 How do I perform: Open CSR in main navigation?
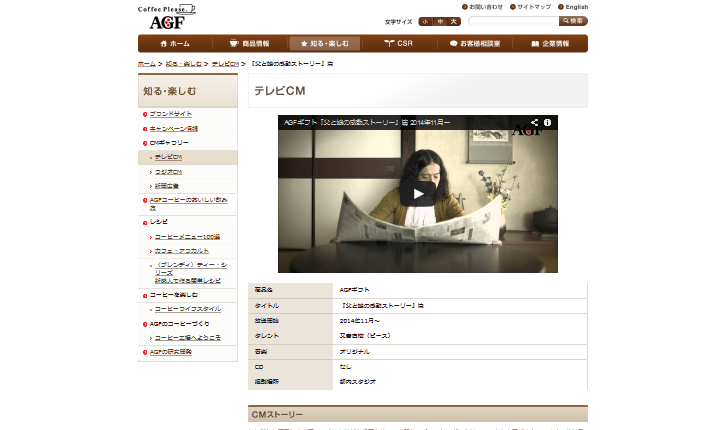click(399, 44)
